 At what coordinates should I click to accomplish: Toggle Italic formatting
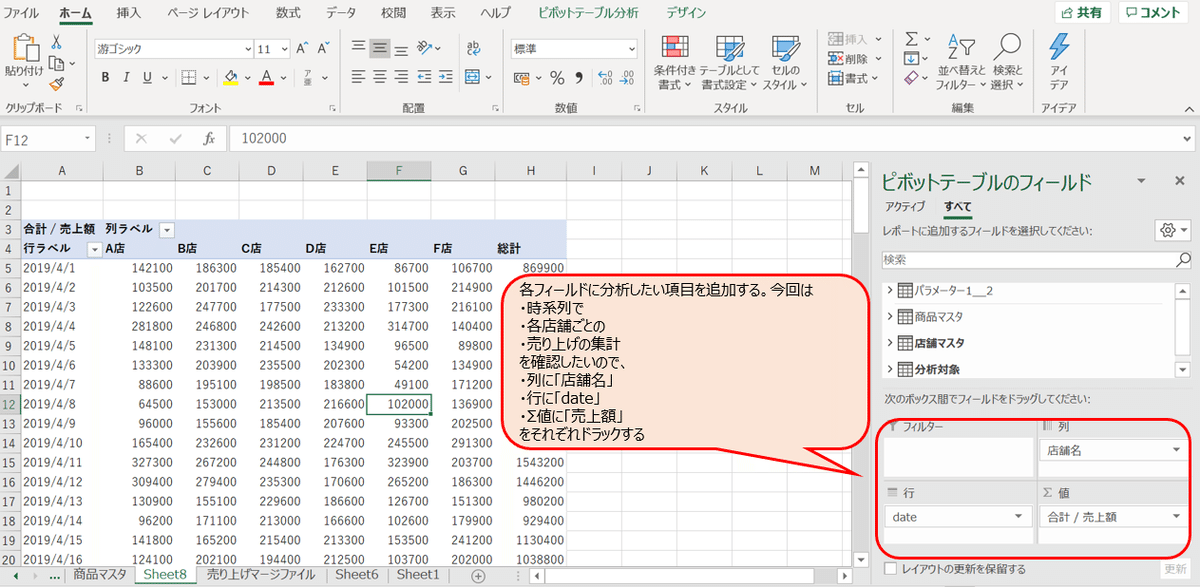127,77
